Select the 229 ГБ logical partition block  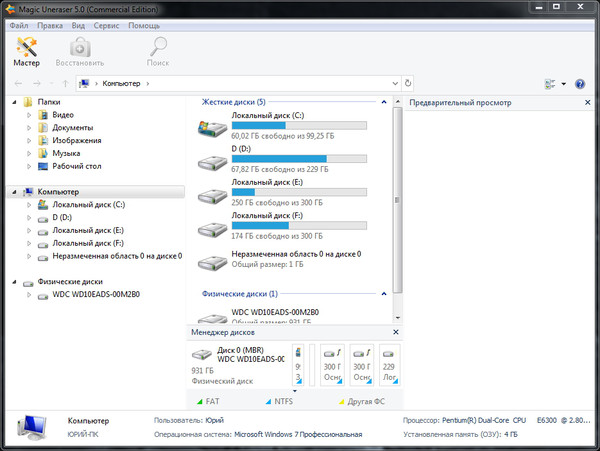pyautogui.click(x=390, y=365)
